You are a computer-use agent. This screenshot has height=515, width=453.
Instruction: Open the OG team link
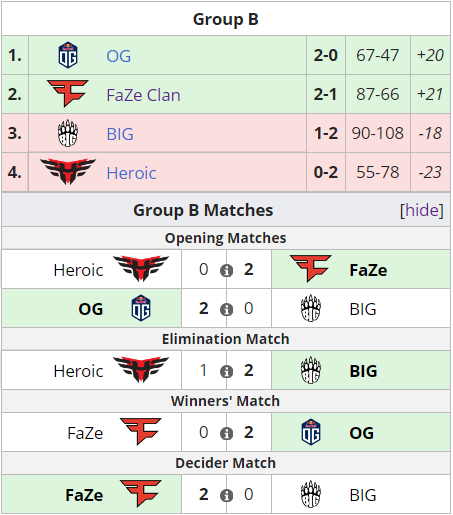click(119, 56)
